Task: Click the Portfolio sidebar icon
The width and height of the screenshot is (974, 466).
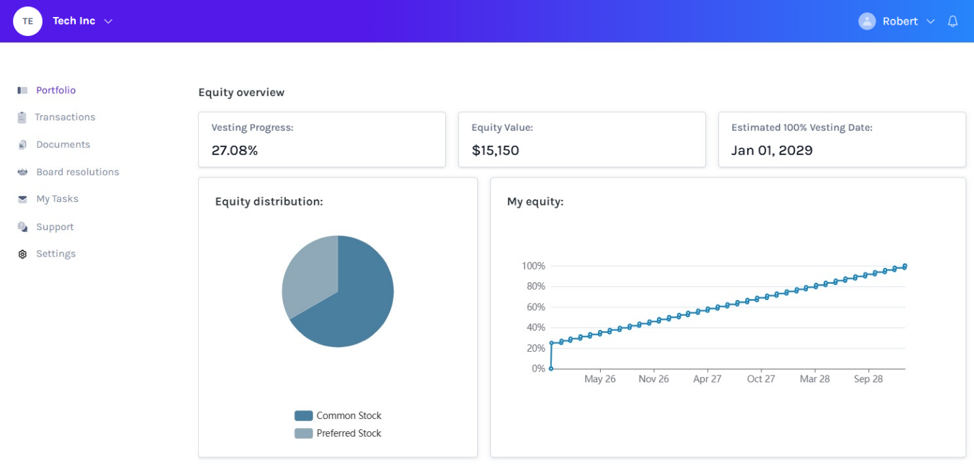Action: pos(22,90)
